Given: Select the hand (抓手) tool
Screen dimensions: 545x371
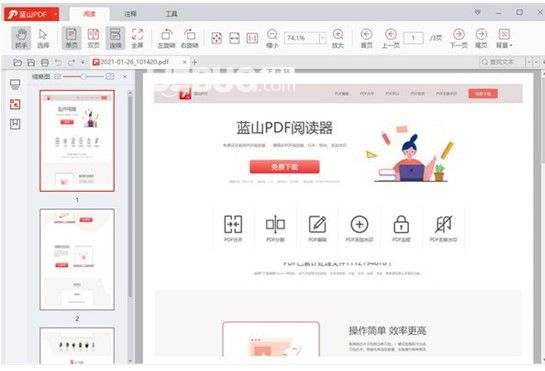Looking at the screenshot, I should click(x=21, y=38).
